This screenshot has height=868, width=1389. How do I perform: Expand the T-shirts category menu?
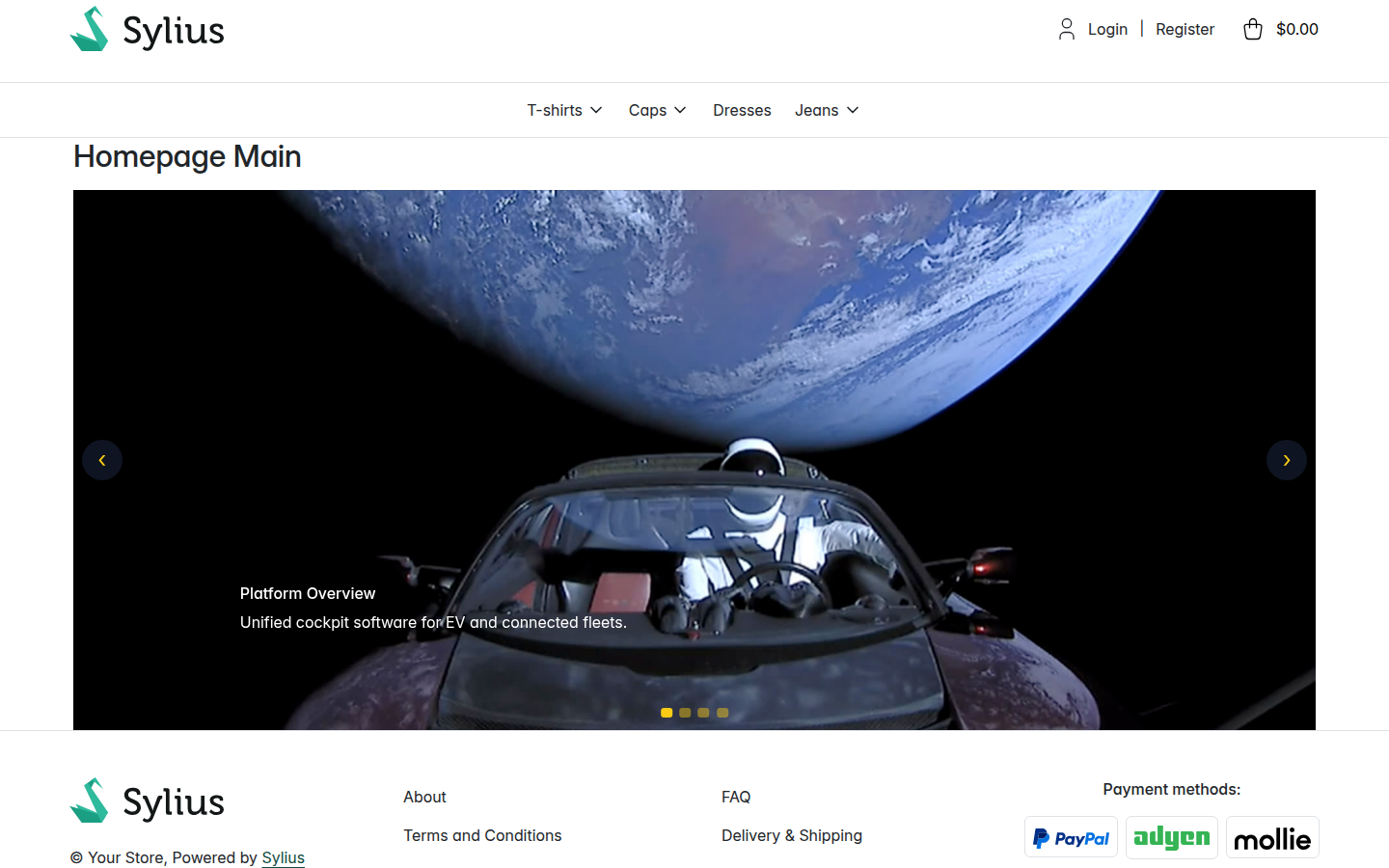pos(564,110)
